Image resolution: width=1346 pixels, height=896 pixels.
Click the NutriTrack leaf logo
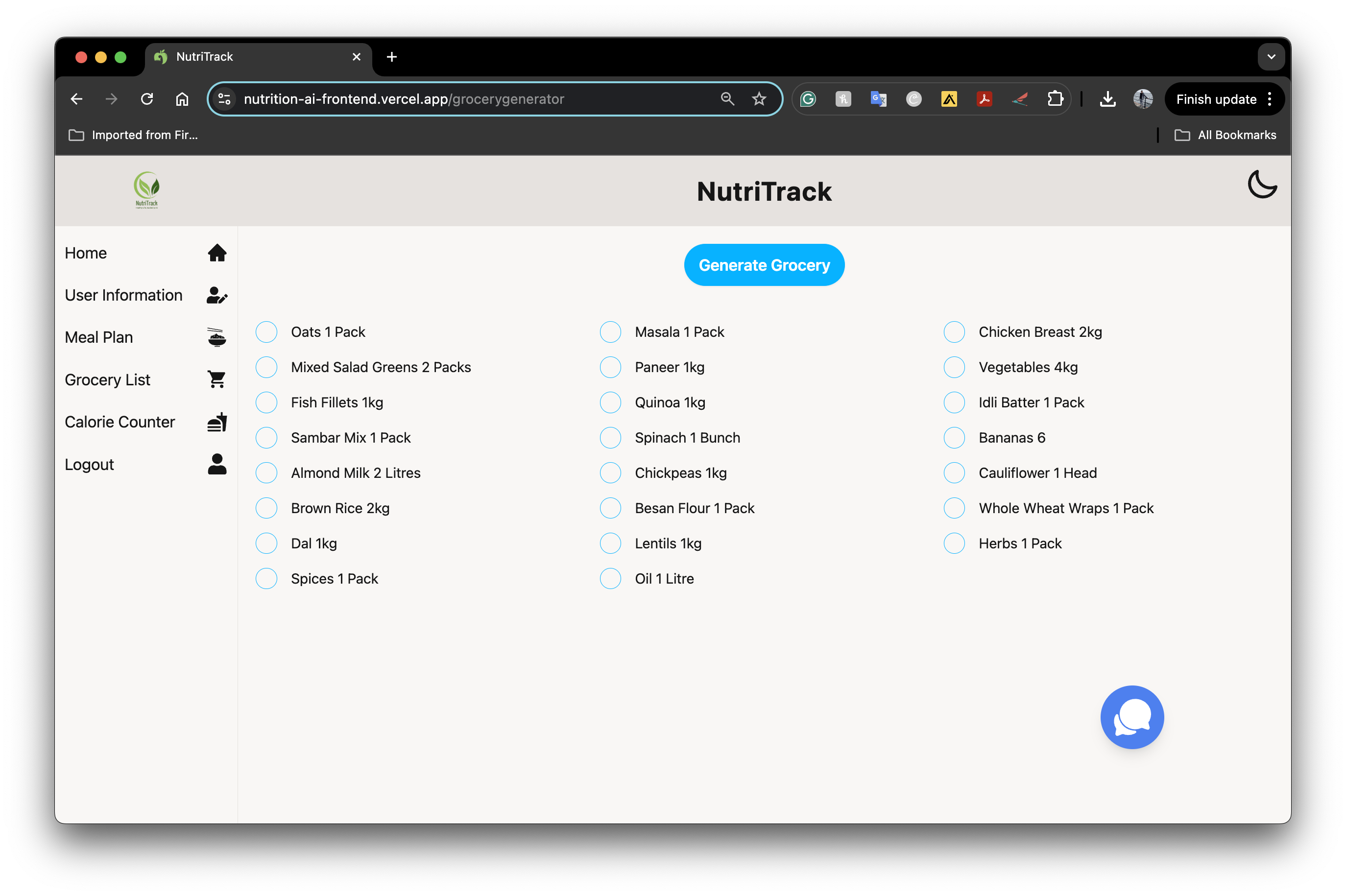(x=147, y=189)
